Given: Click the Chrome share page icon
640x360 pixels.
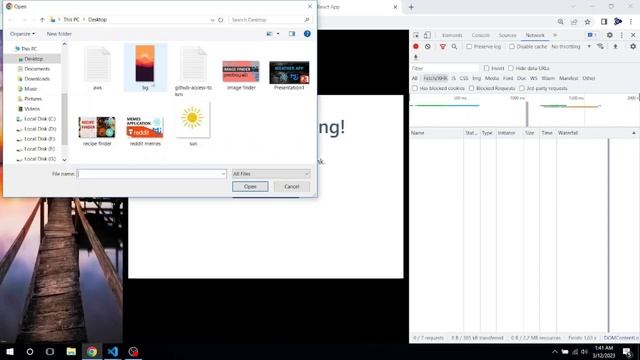Looking at the screenshot, I should coord(574,22).
